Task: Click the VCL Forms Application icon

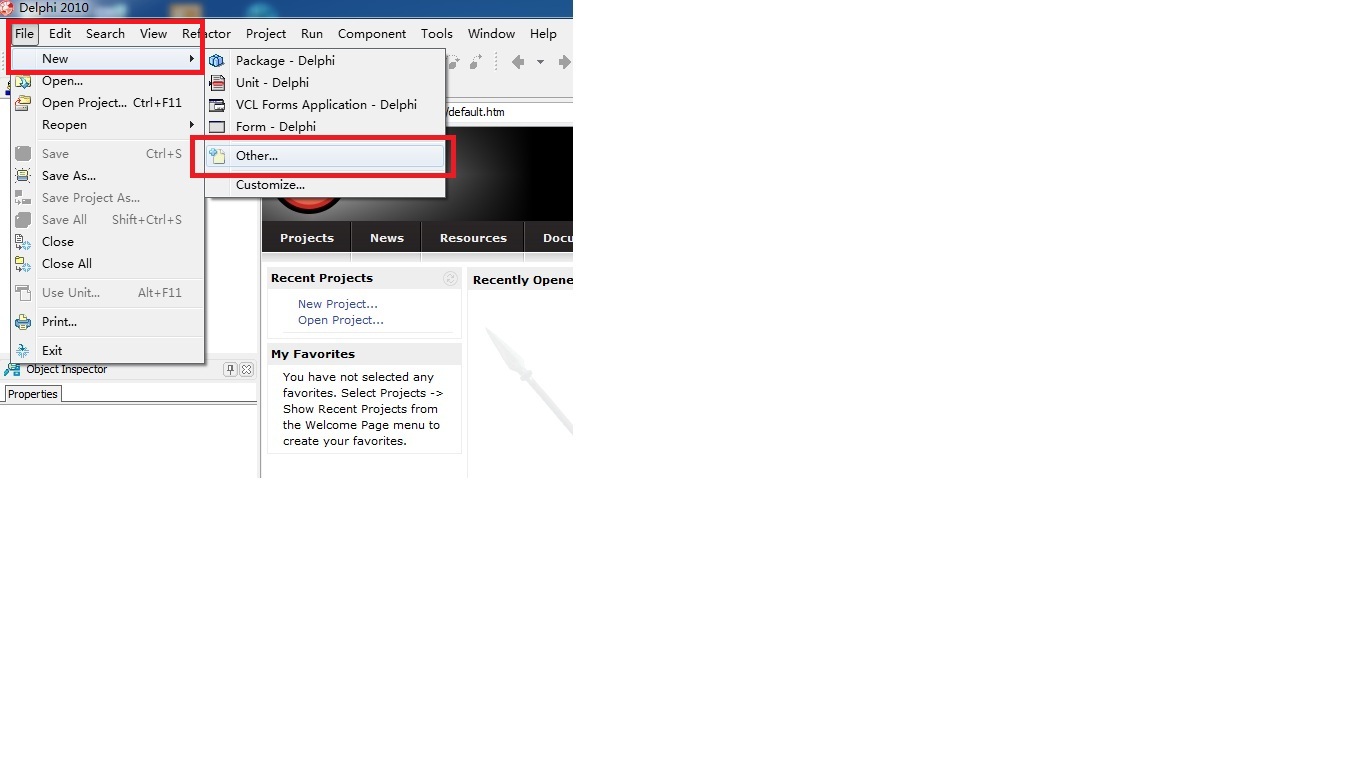Action: click(217, 105)
